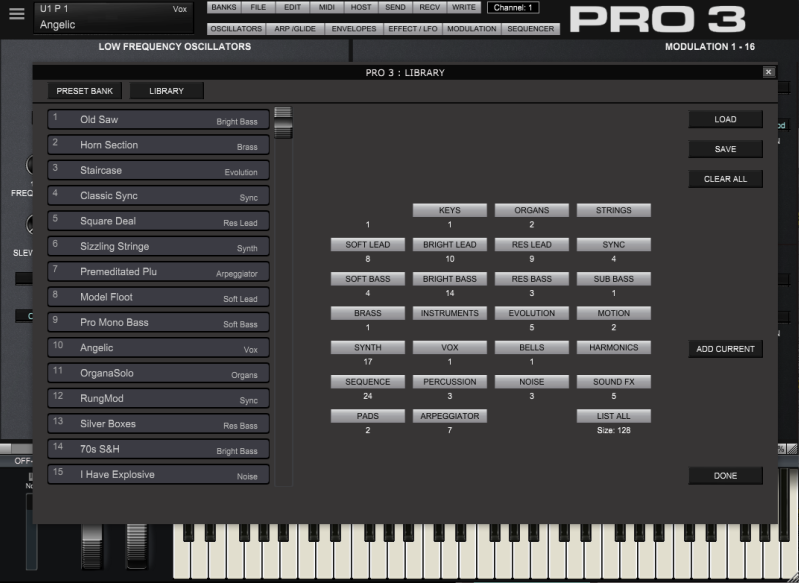Show all presets with LIST ALL
800x583 pixels.
pos(613,415)
